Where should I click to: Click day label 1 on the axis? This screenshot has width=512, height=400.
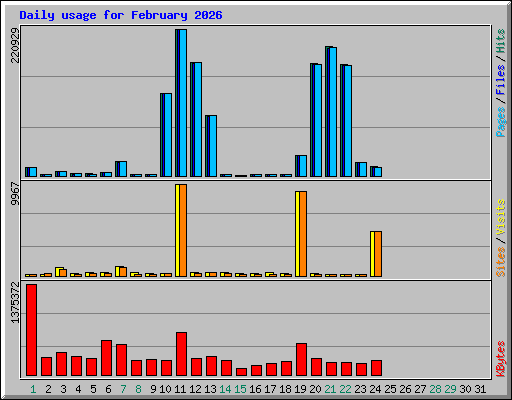[x=33, y=389]
